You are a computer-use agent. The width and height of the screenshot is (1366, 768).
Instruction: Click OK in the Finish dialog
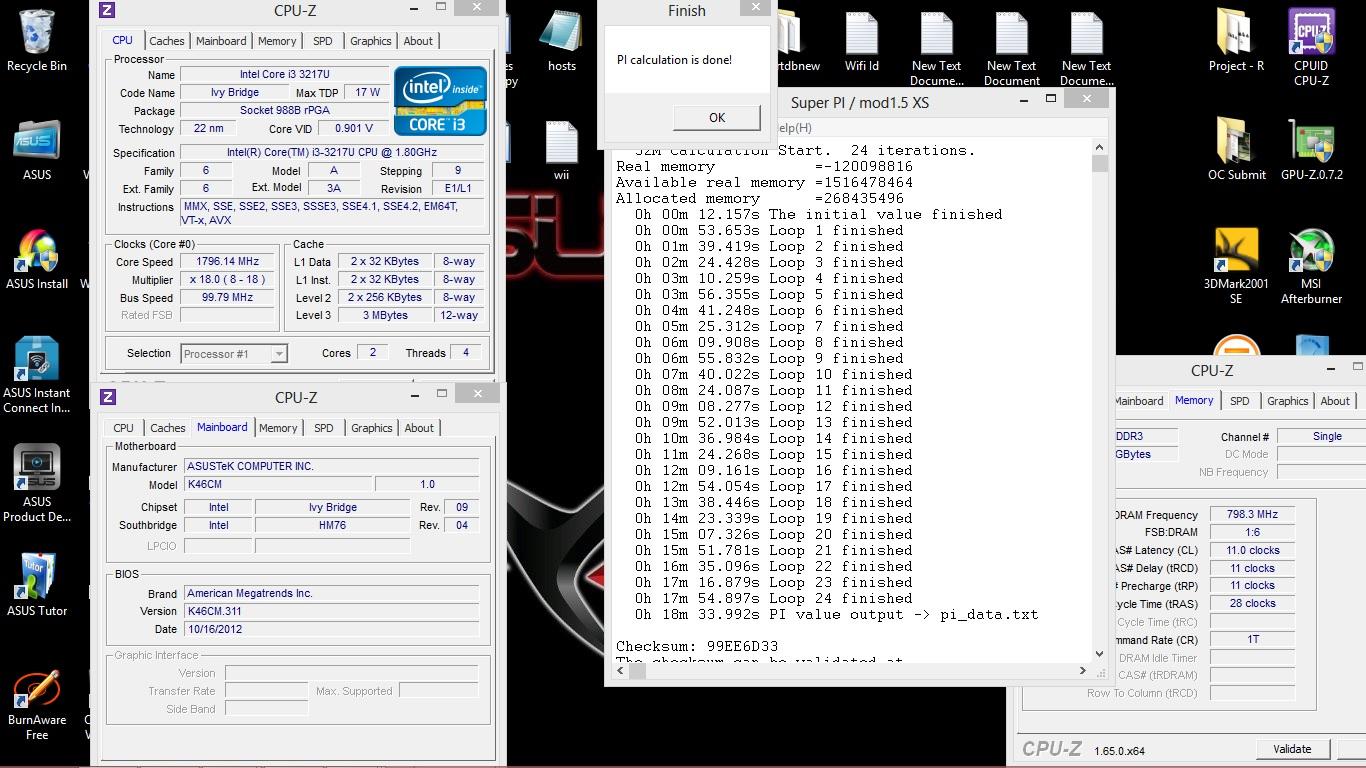pos(717,117)
